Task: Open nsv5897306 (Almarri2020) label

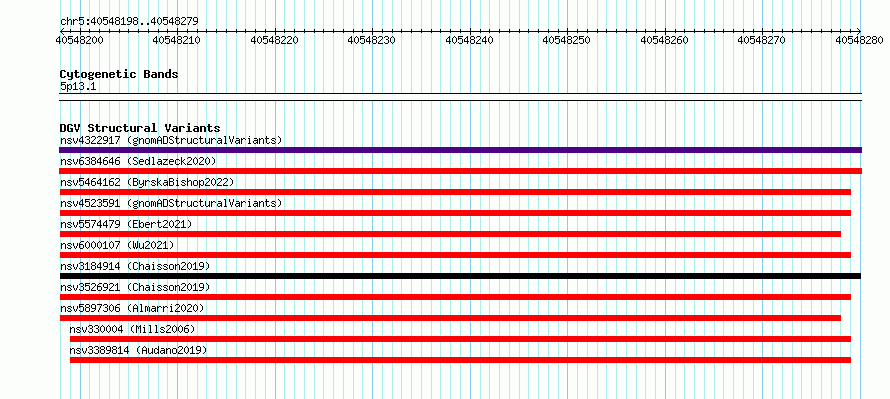Action: click(132, 308)
